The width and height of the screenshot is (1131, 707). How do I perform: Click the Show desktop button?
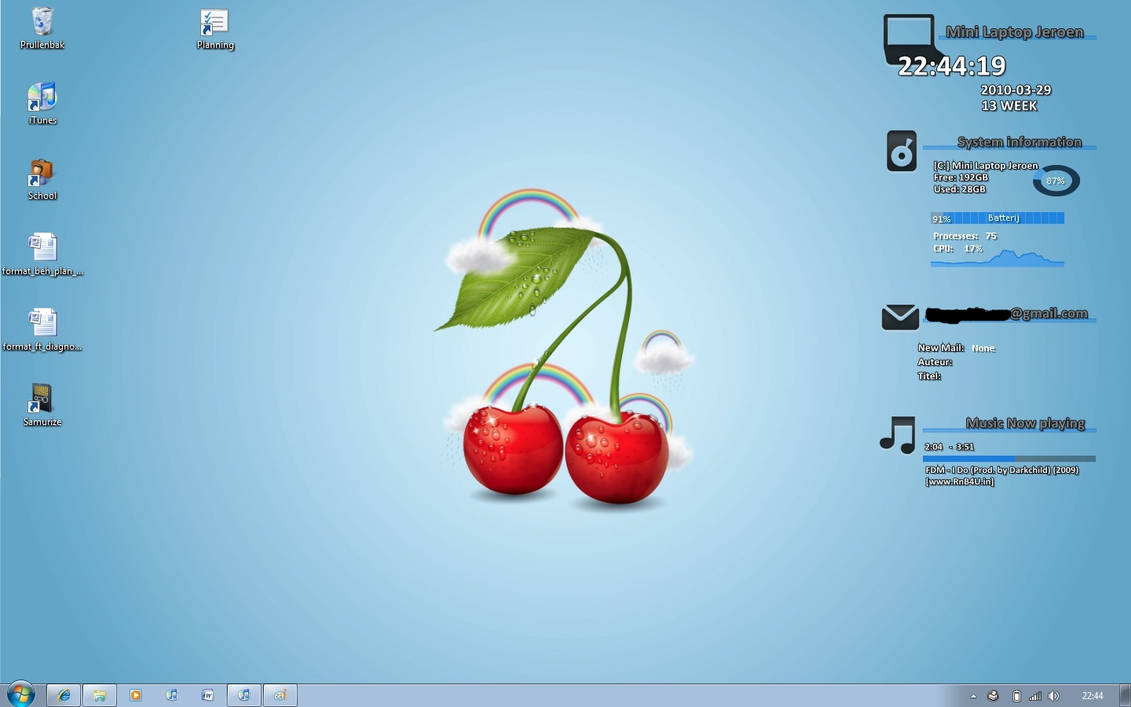(1125, 695)
